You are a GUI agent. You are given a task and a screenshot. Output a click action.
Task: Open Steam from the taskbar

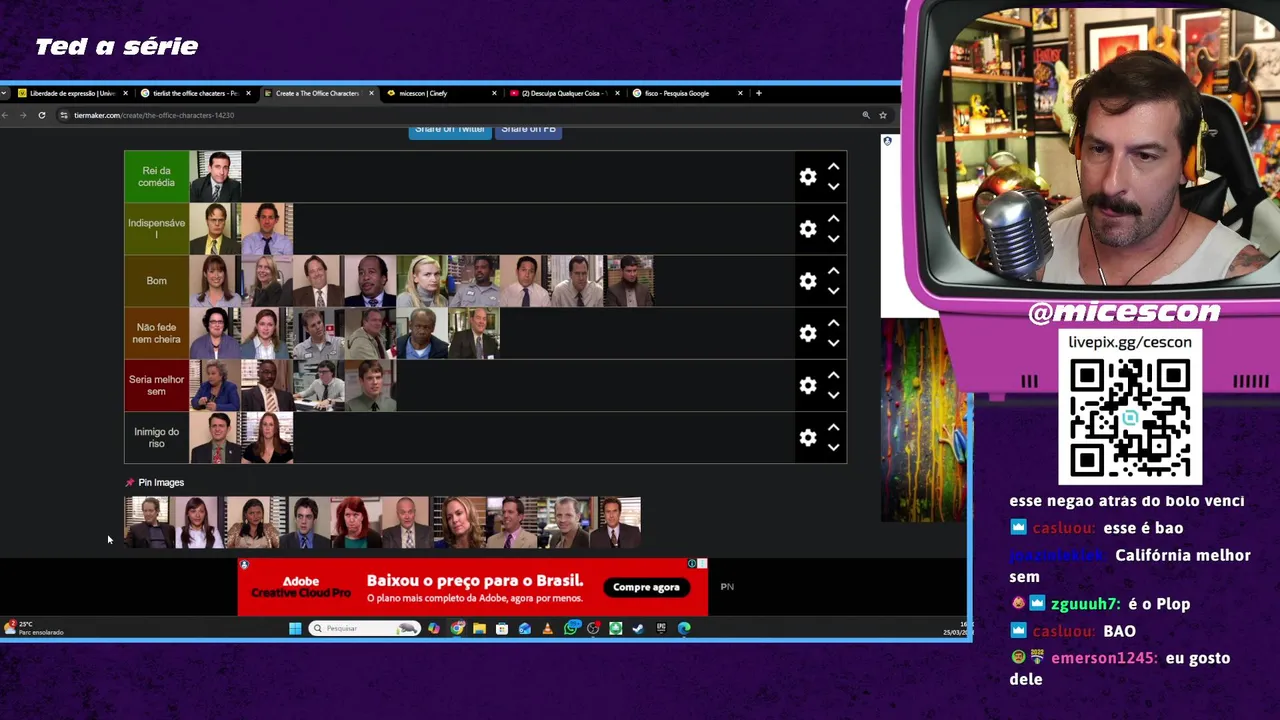pos(638,628)
